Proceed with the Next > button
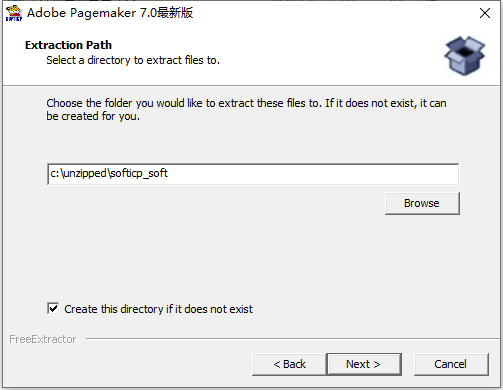The width and height of the screenshot is (503, 390). [364, 364]
